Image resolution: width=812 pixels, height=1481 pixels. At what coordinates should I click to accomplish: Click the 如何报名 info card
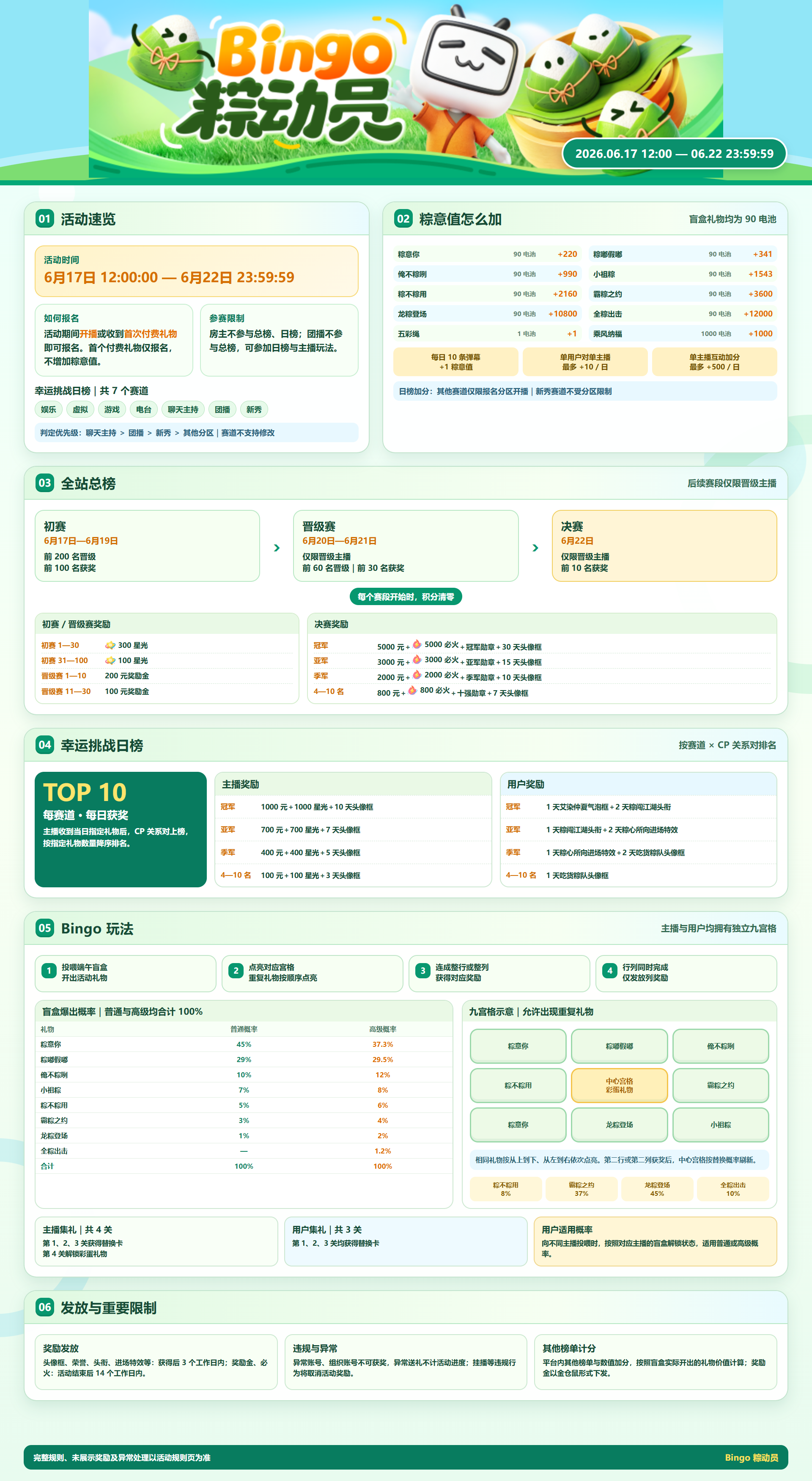[x=114, y=340]
